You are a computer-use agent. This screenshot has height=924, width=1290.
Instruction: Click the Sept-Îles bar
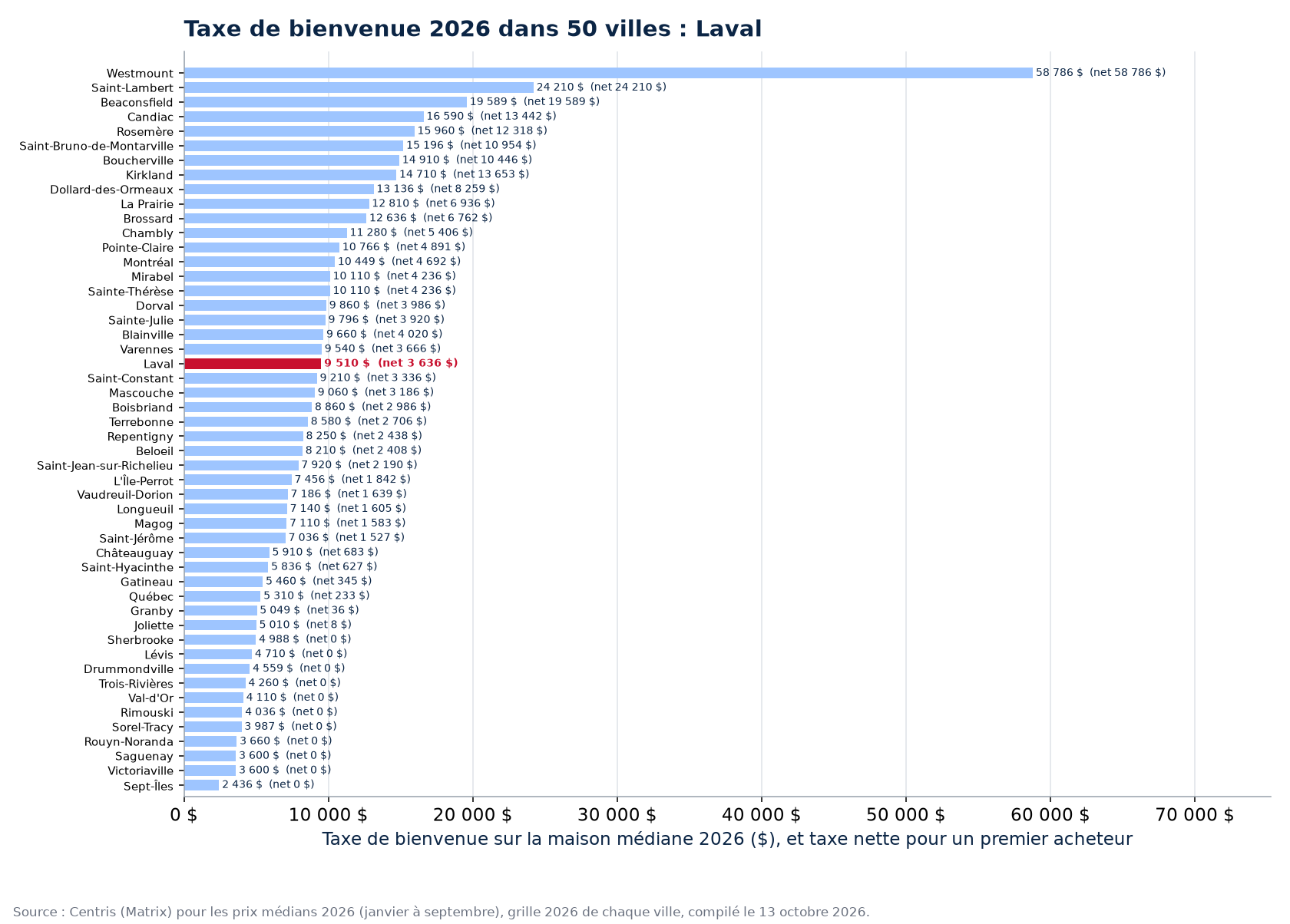[201, 785]
